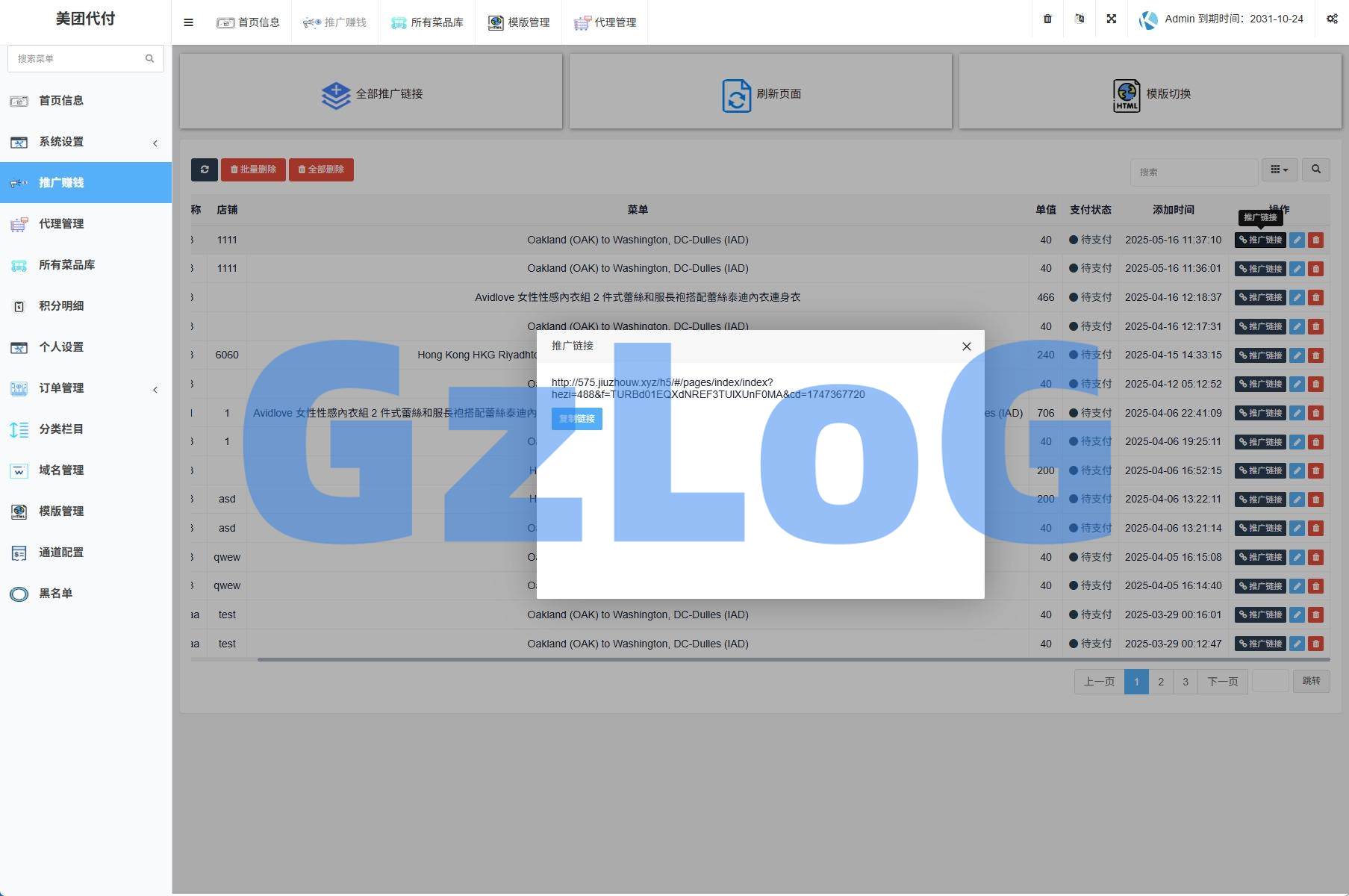Expand the 订单管理 sidebar menu
The image size is (1349, 896).
coord(85,388)
